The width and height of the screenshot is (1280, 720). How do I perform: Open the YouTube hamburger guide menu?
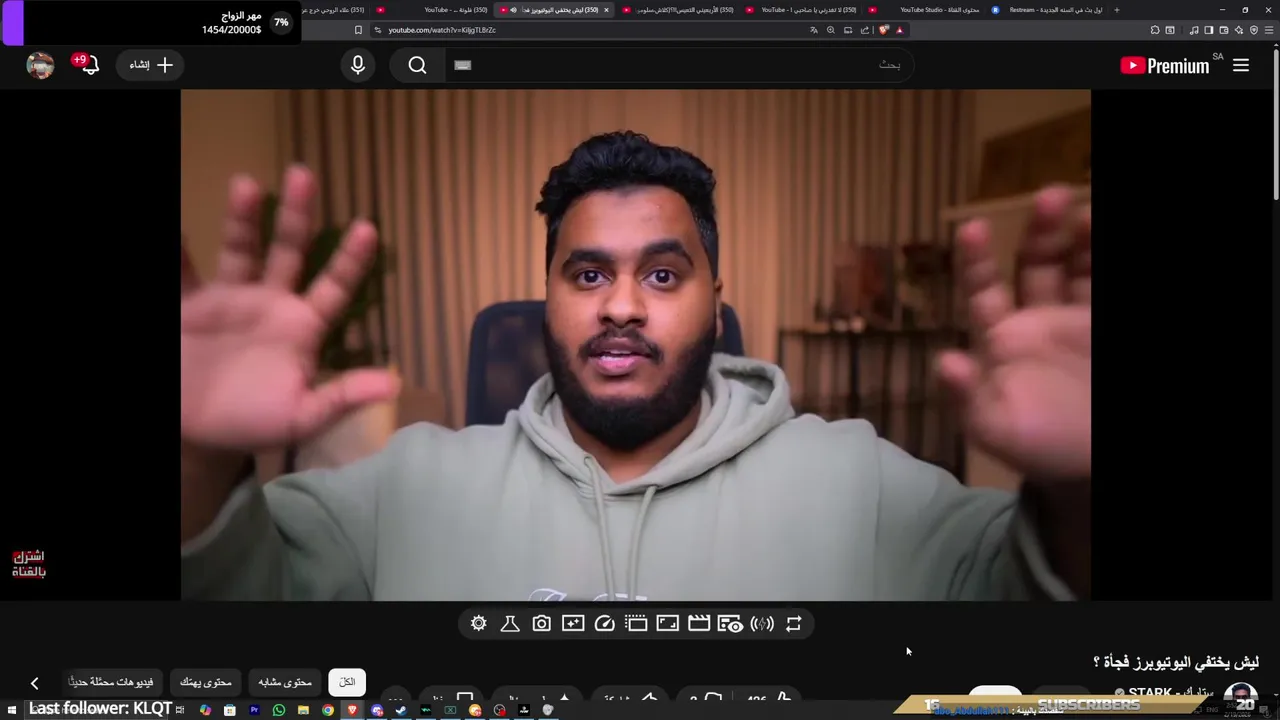pyautogui.click(x=1241, y=65)
